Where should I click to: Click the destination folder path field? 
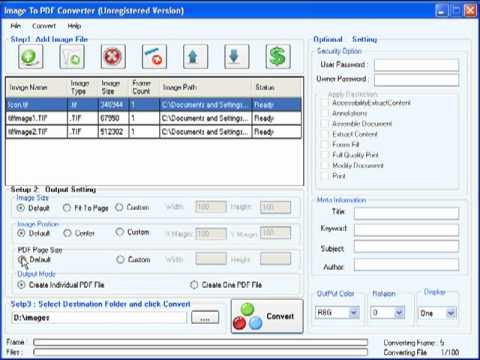(99, 318)
